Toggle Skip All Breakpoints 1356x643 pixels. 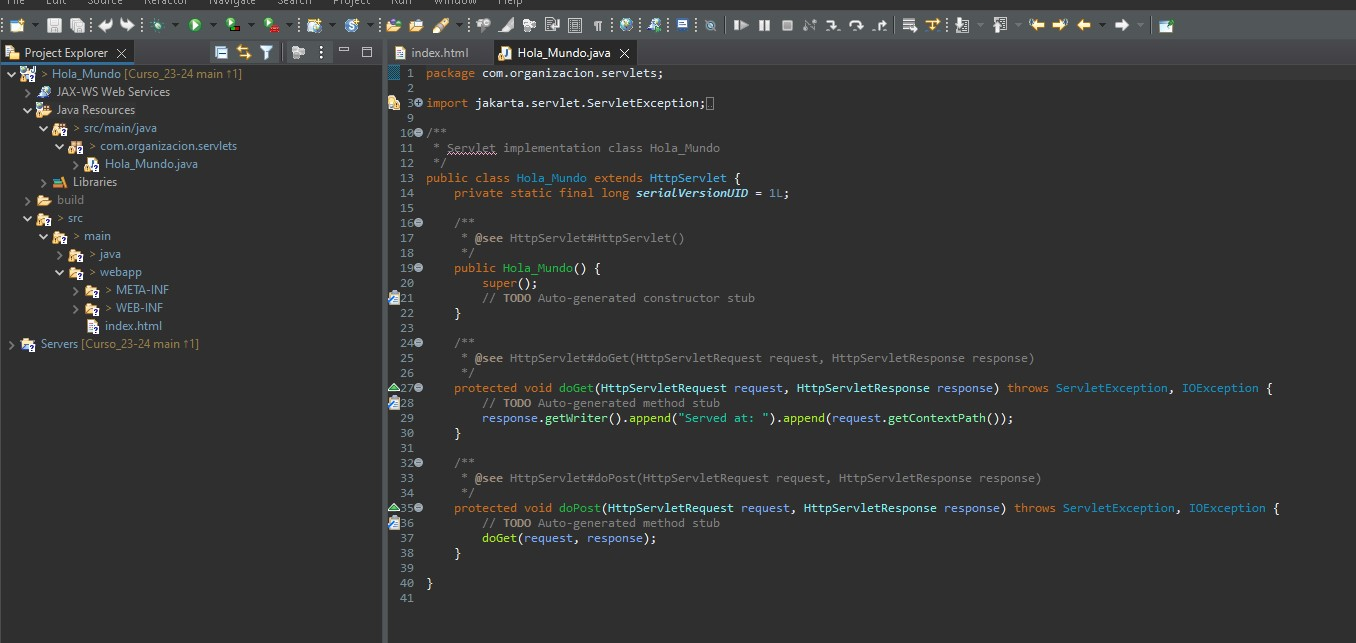point(710,25)
